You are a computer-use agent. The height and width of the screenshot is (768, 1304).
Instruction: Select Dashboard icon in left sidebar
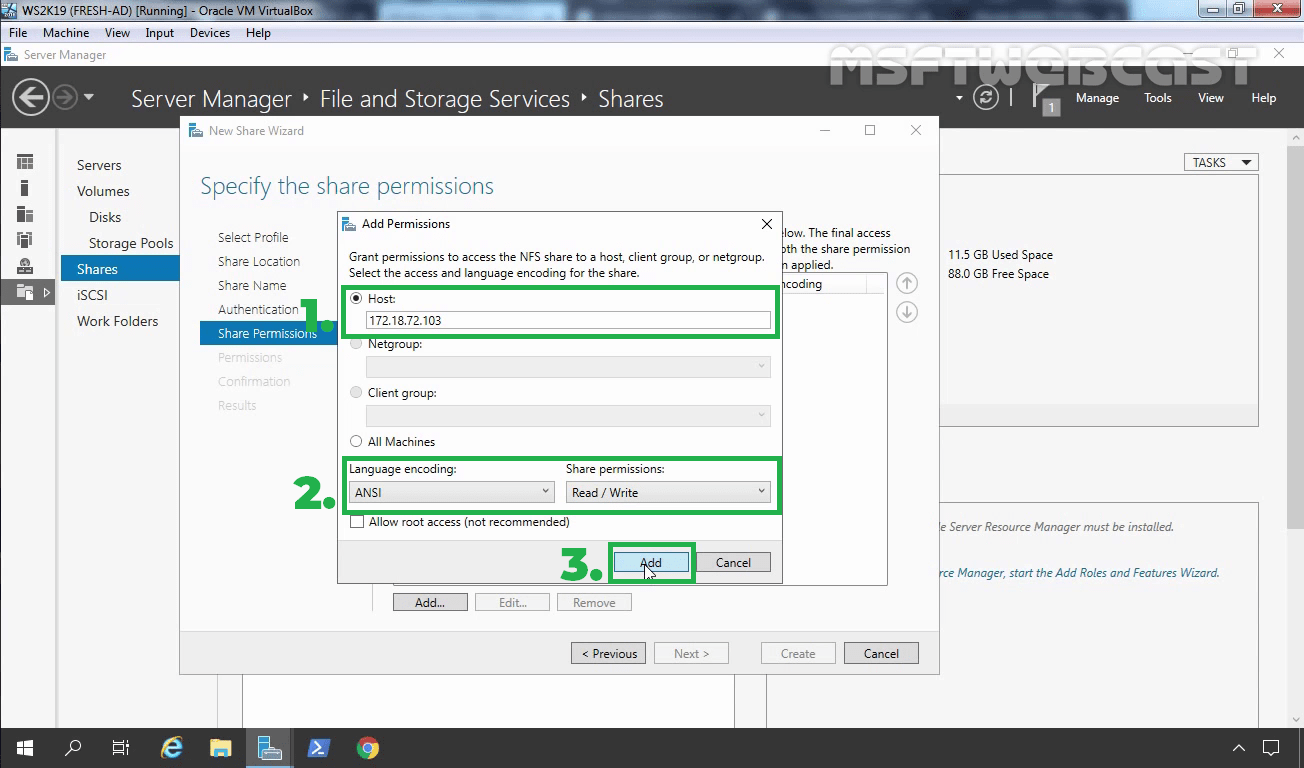point(25,162)
